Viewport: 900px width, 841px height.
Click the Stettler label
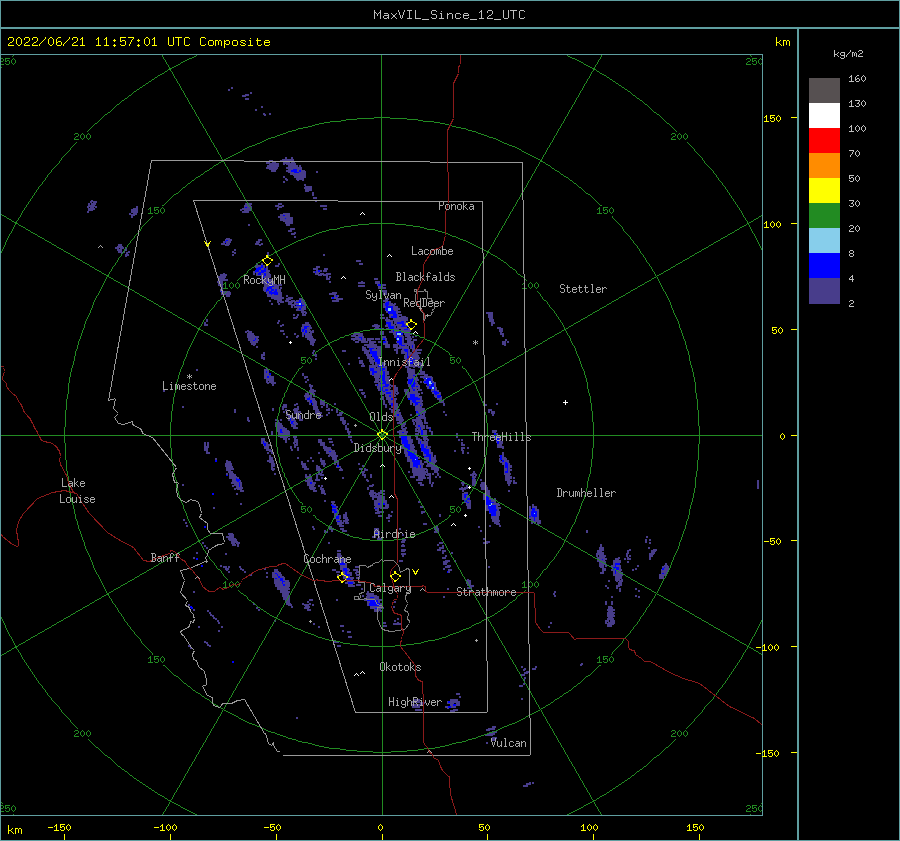583,289
